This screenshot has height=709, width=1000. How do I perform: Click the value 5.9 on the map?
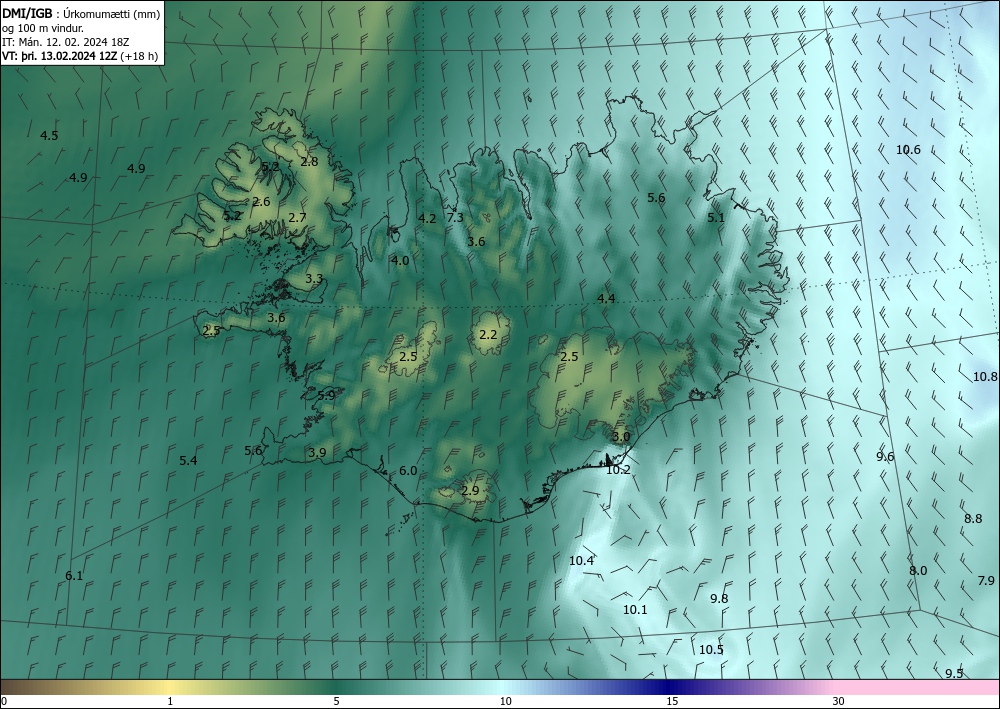click(326, 395)
